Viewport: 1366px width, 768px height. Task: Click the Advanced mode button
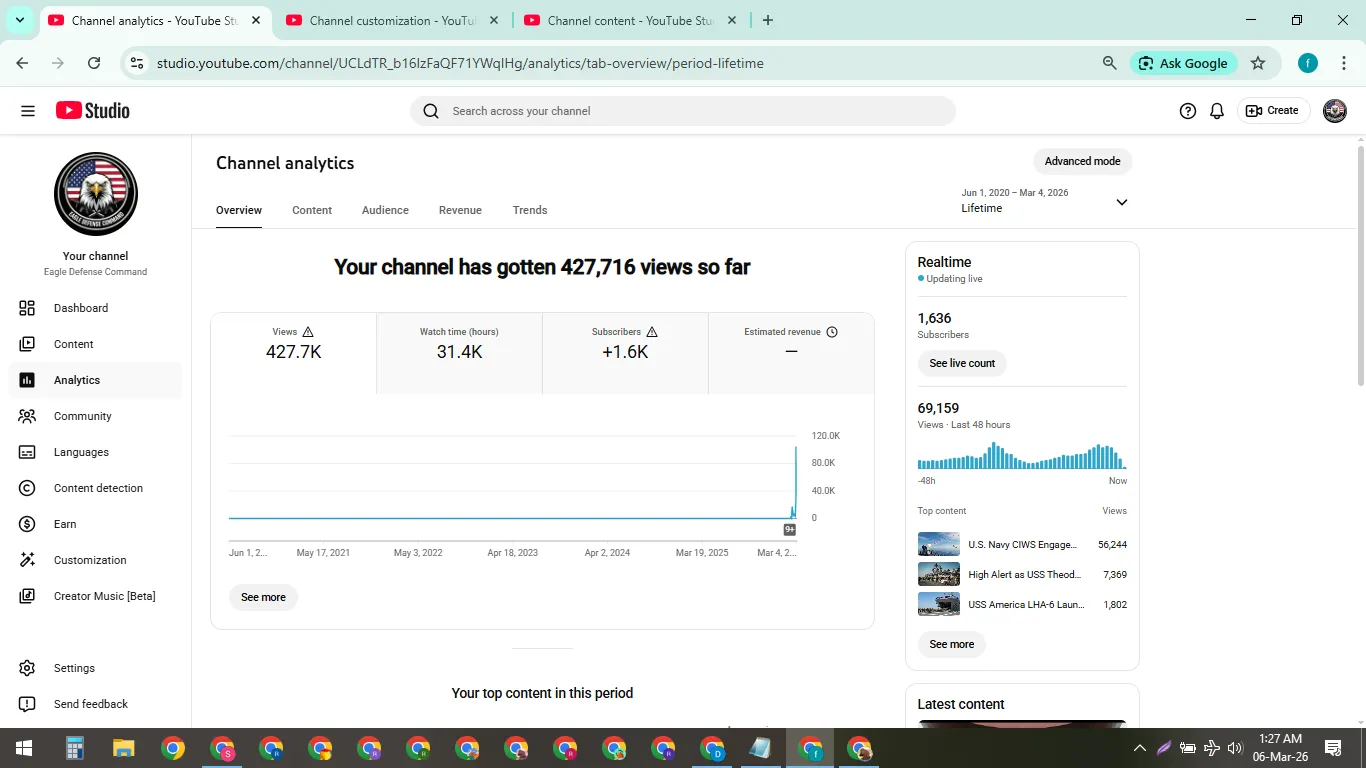tap(1082, 161)
